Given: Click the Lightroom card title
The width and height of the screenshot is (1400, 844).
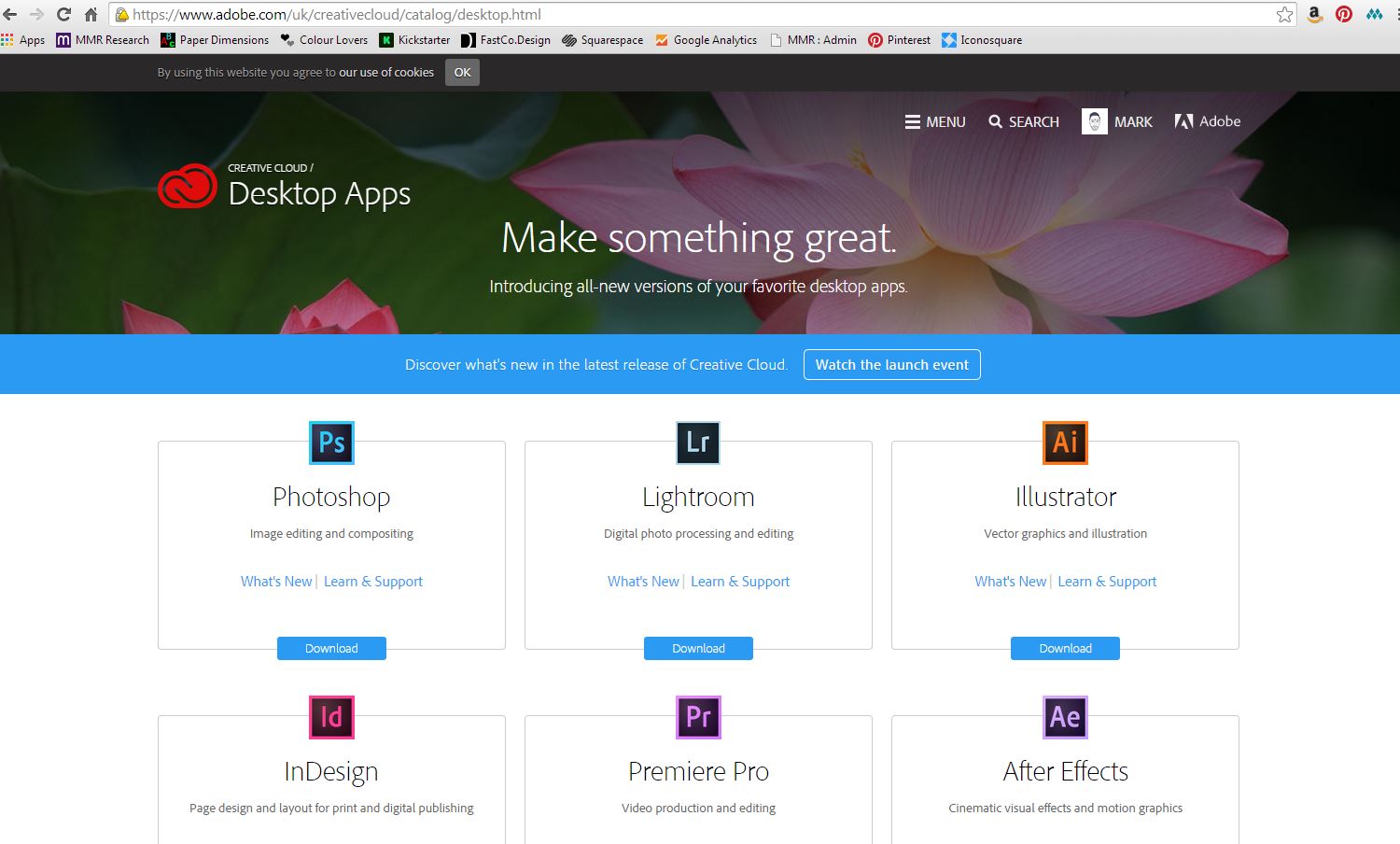Looking at the screenshot, I should [x=698, y=497].
